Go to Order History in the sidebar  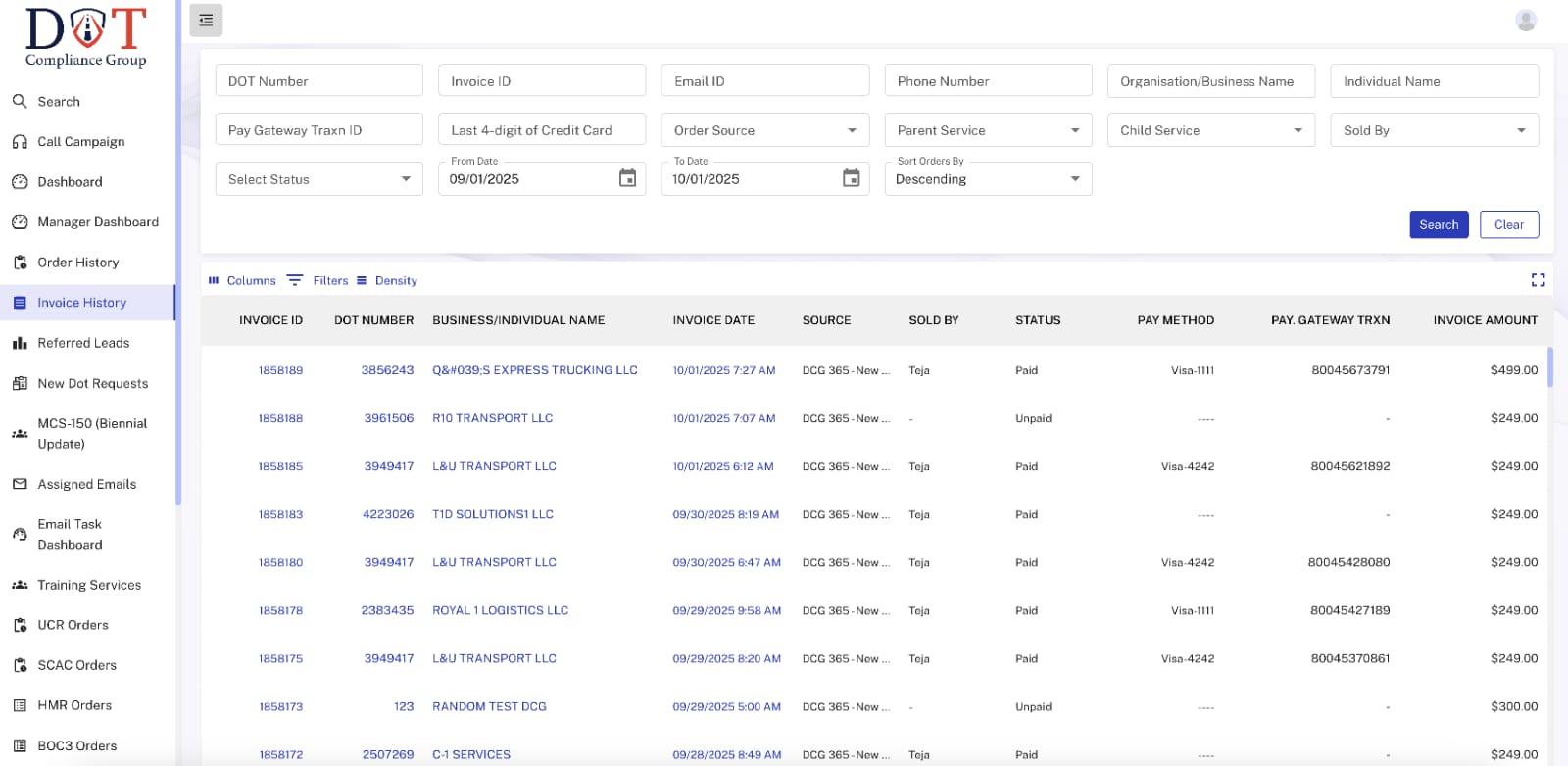(x=78, y=263)
